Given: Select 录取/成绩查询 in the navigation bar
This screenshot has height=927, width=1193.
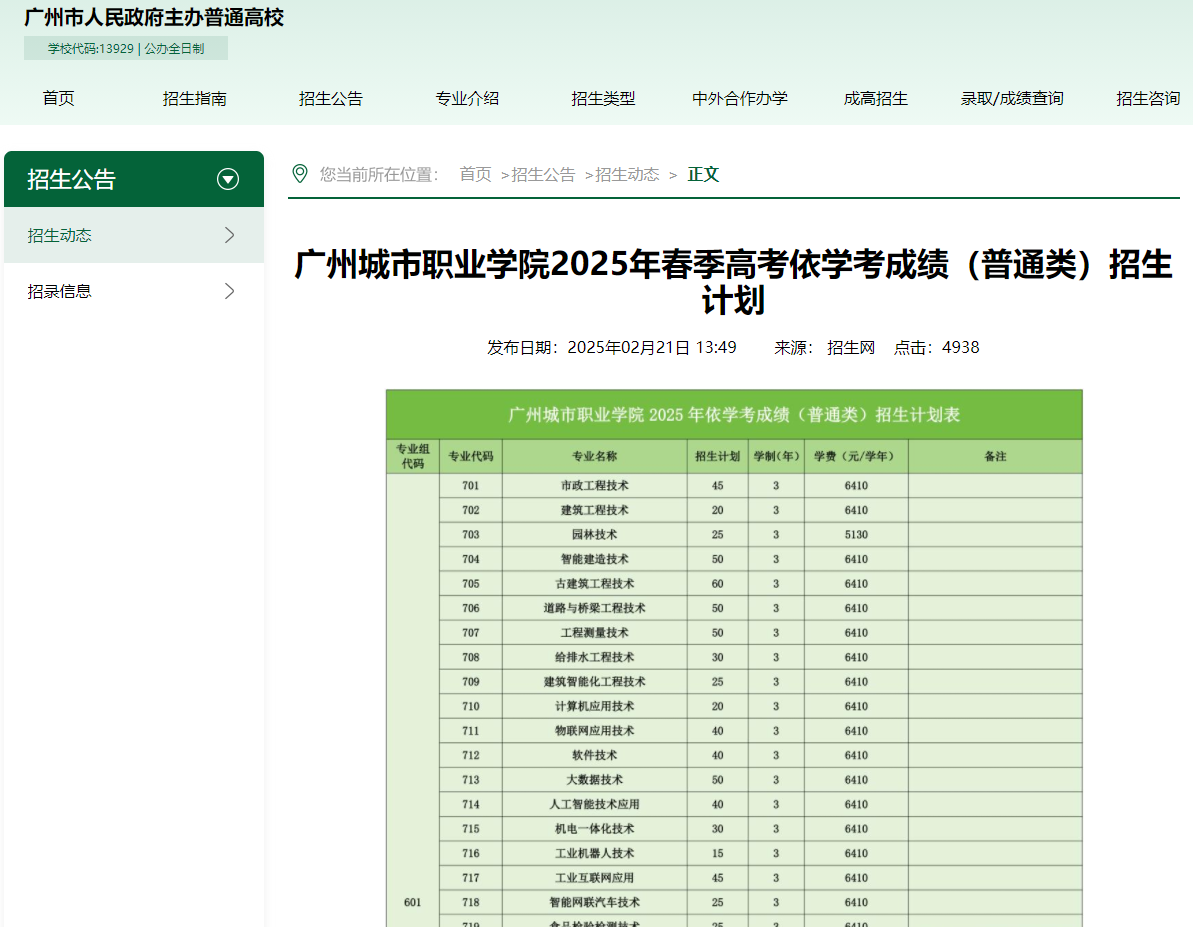Looking at the screenshot, I should pos(1011,98).
